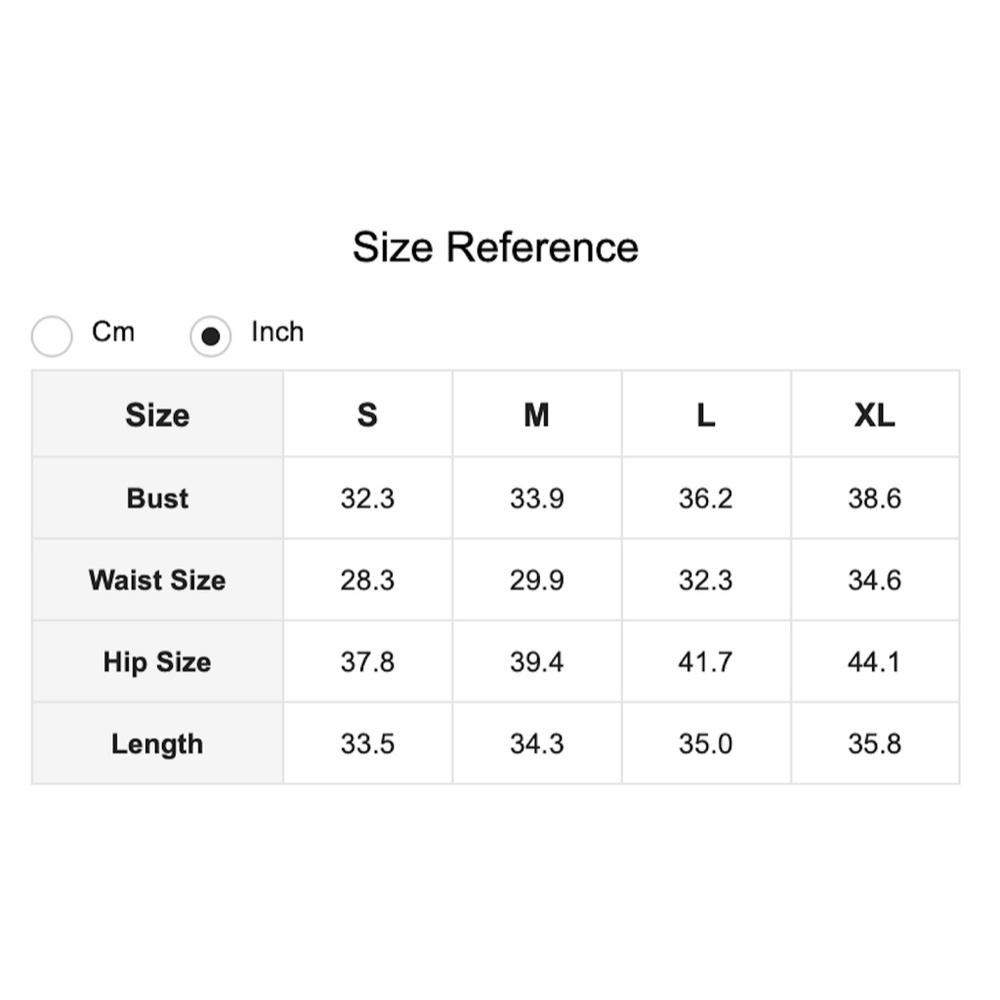
Task: Select the Cm radio button
Action: click(x=52, y=337)
